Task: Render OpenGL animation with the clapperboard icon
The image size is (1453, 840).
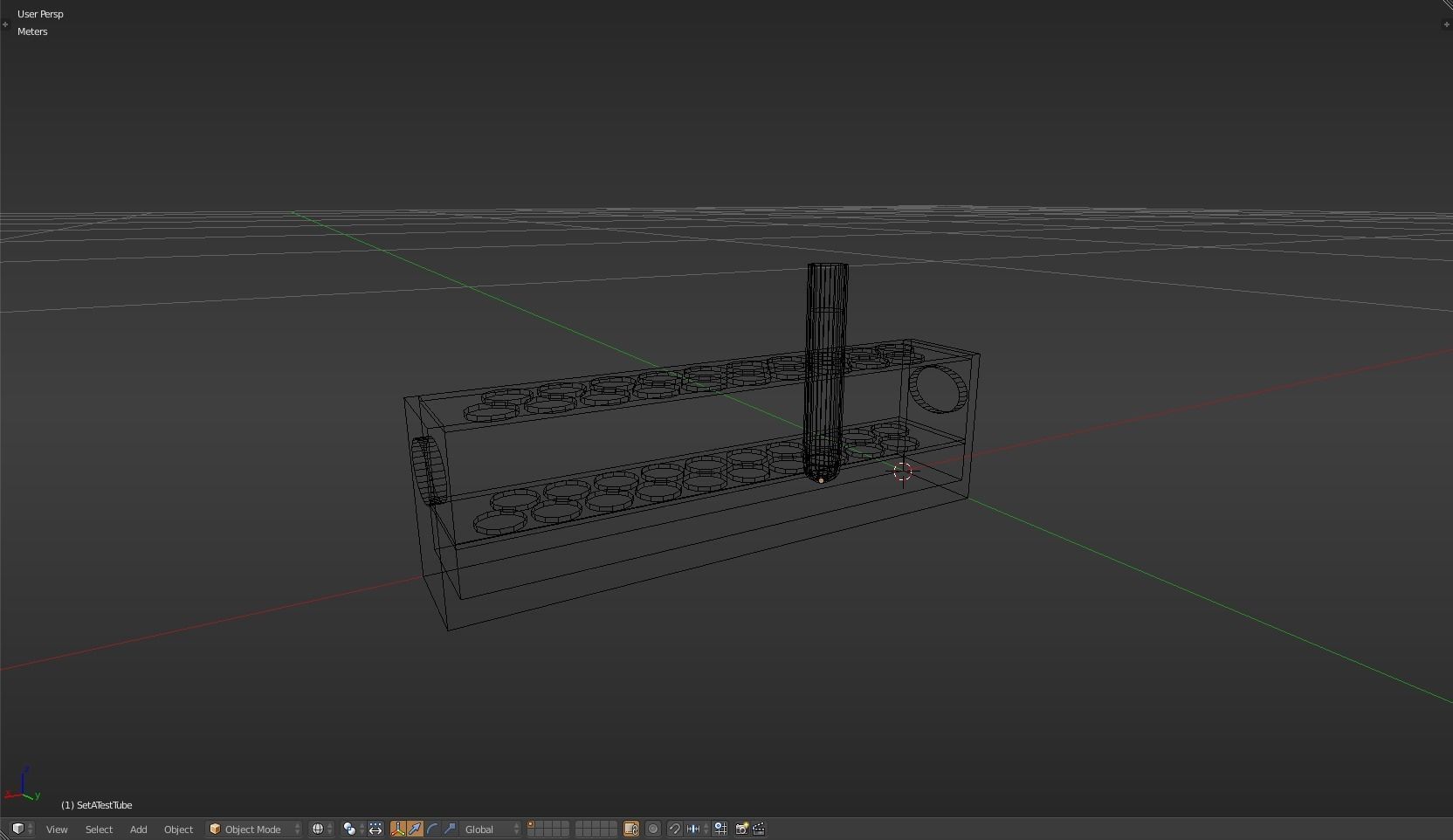Action: pos(759,829)
